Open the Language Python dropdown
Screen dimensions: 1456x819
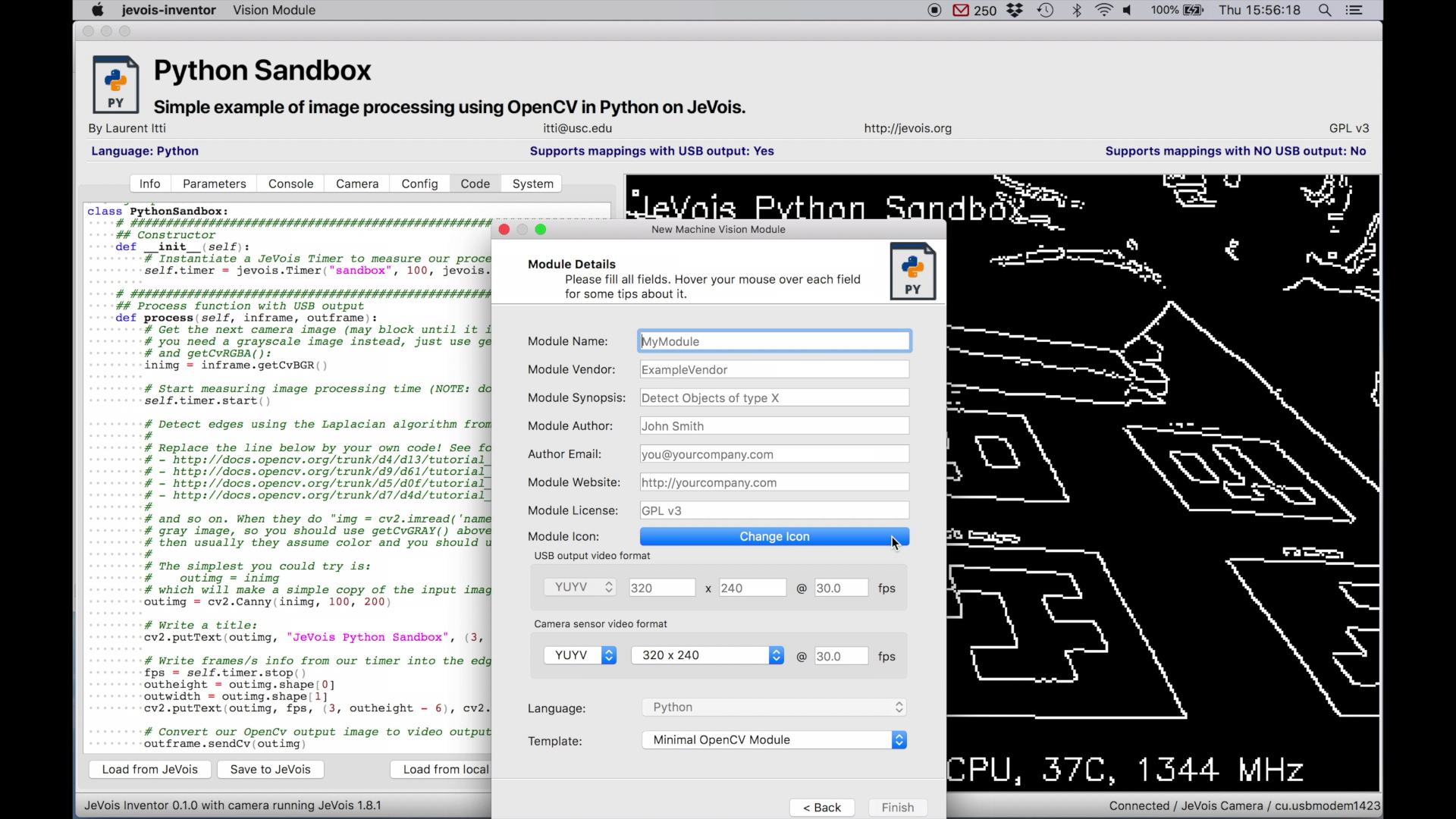(774, 707)
